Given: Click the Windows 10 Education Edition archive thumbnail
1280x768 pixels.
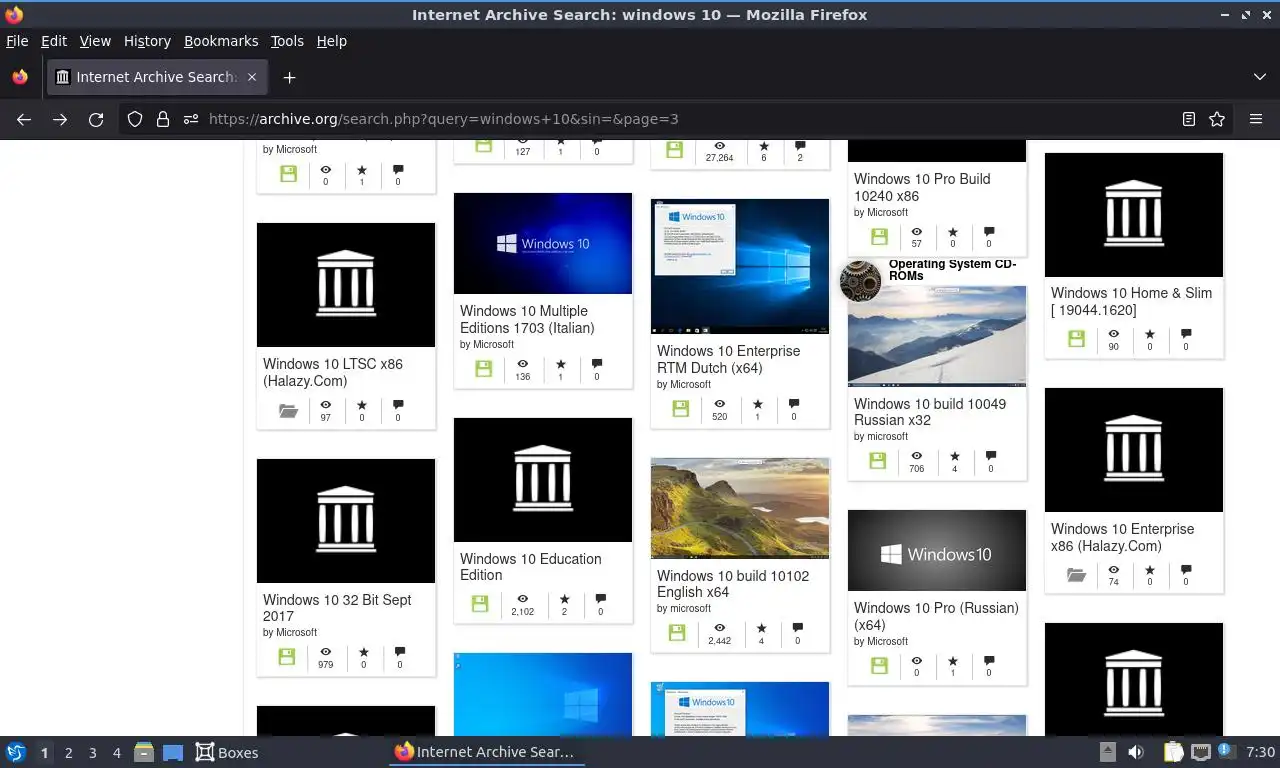Looking at the screenshot, I should 543,480.
